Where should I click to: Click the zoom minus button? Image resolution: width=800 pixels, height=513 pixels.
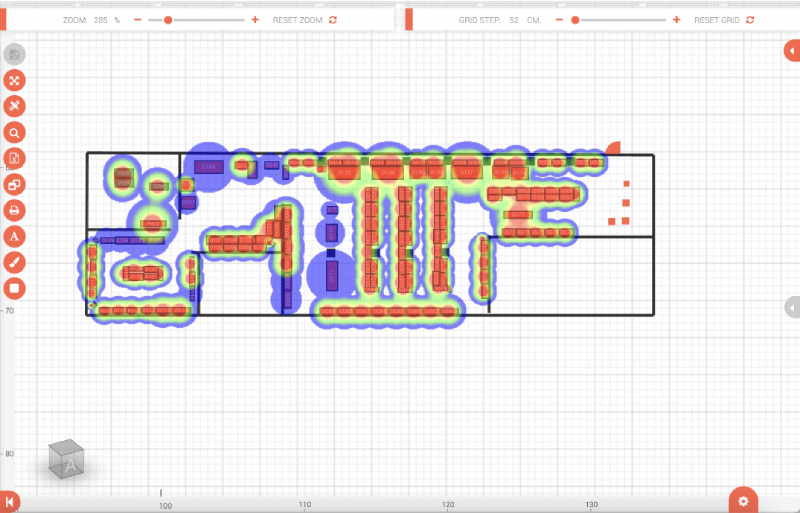137,20
